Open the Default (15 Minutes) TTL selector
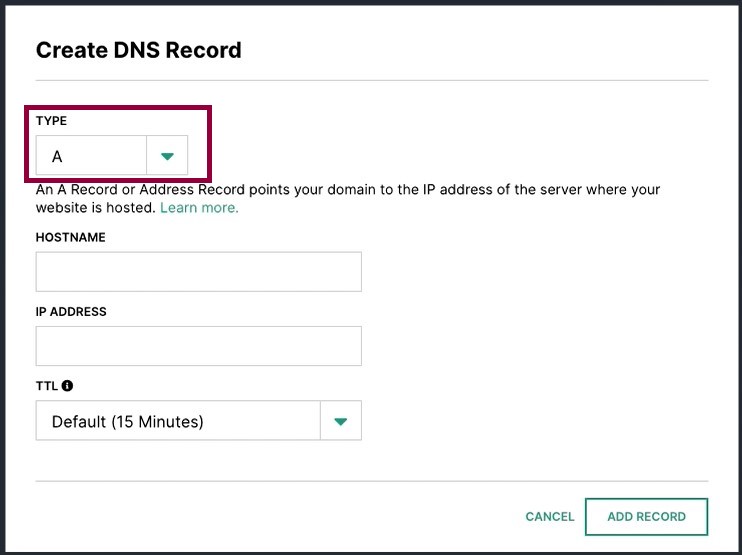742x555 pixels. coord(199,421)
